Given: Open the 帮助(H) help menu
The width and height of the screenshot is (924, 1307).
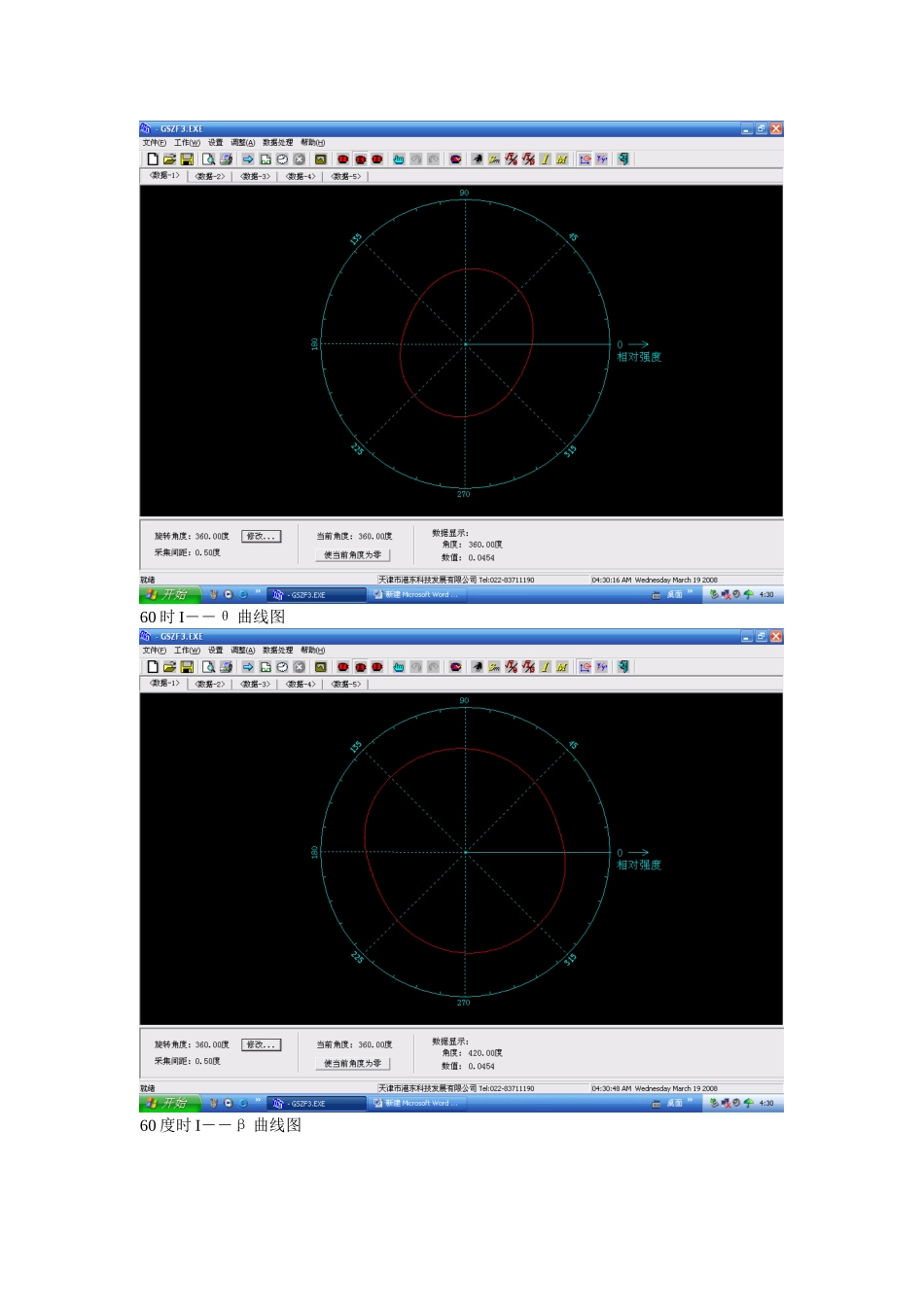Looking at the screenshot, I should pos(311,142).
